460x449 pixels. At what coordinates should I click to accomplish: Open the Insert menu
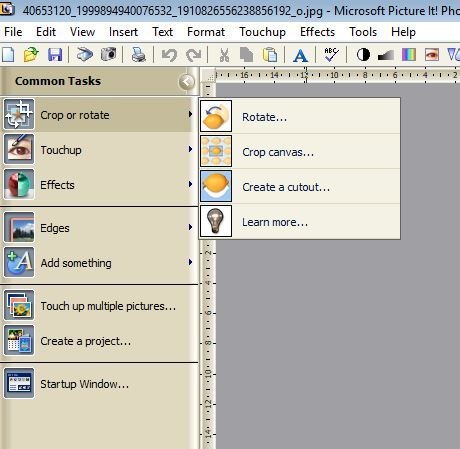(x=123, y=32)
